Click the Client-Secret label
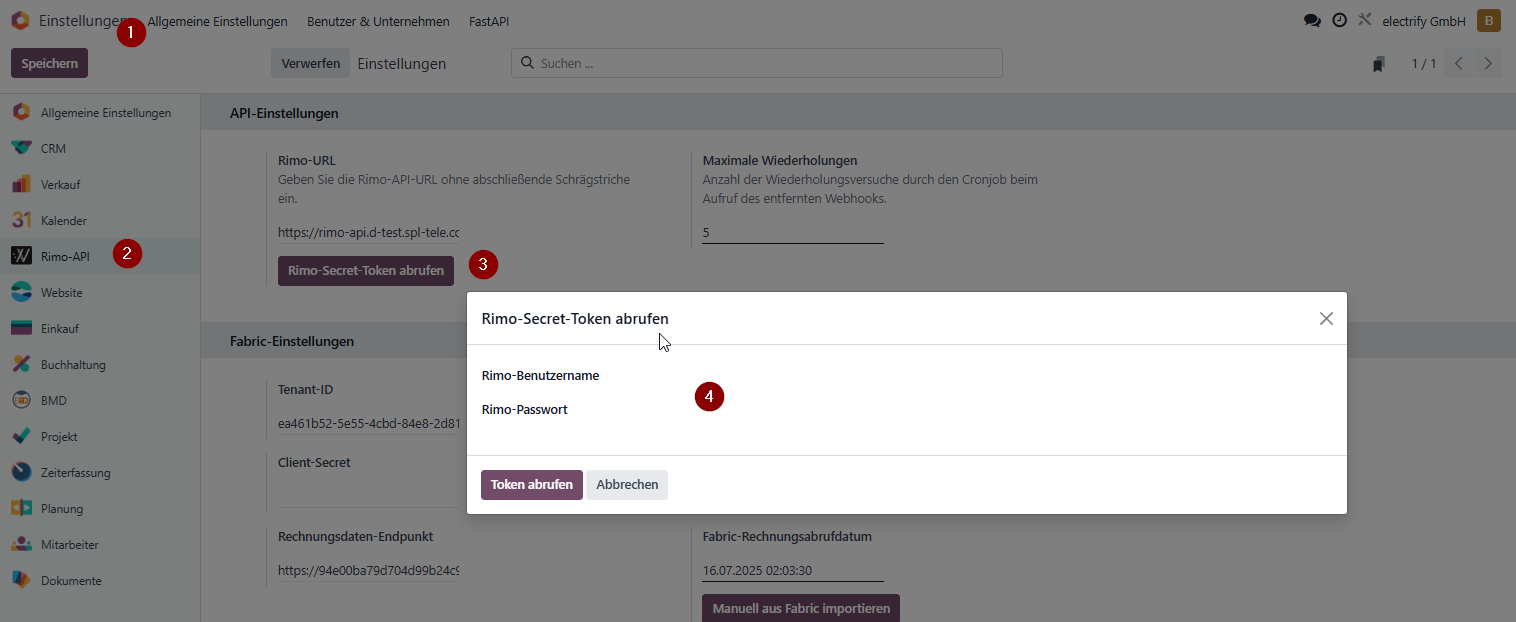 point(314,463)
